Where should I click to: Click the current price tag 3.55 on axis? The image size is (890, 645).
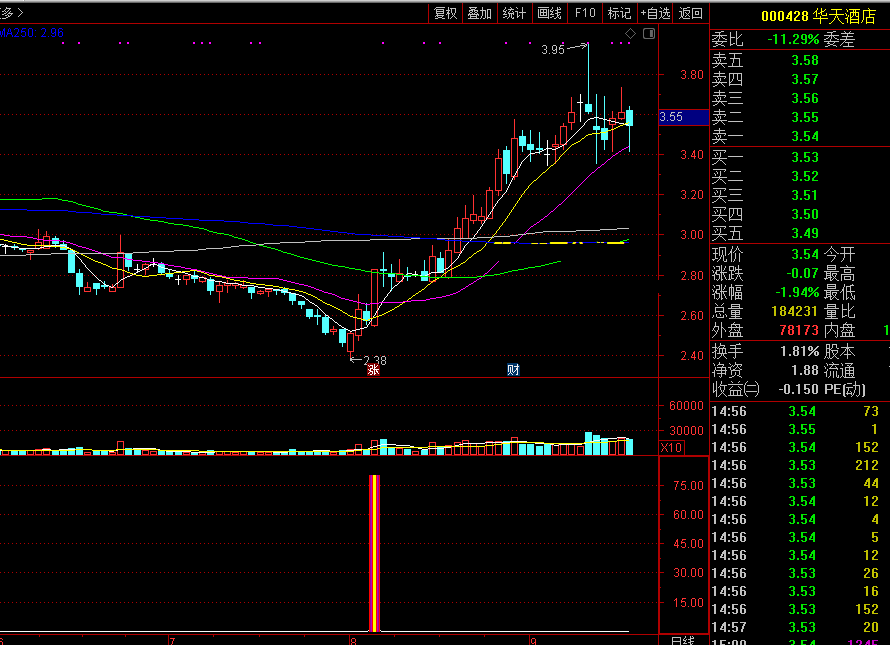[683, 117]
